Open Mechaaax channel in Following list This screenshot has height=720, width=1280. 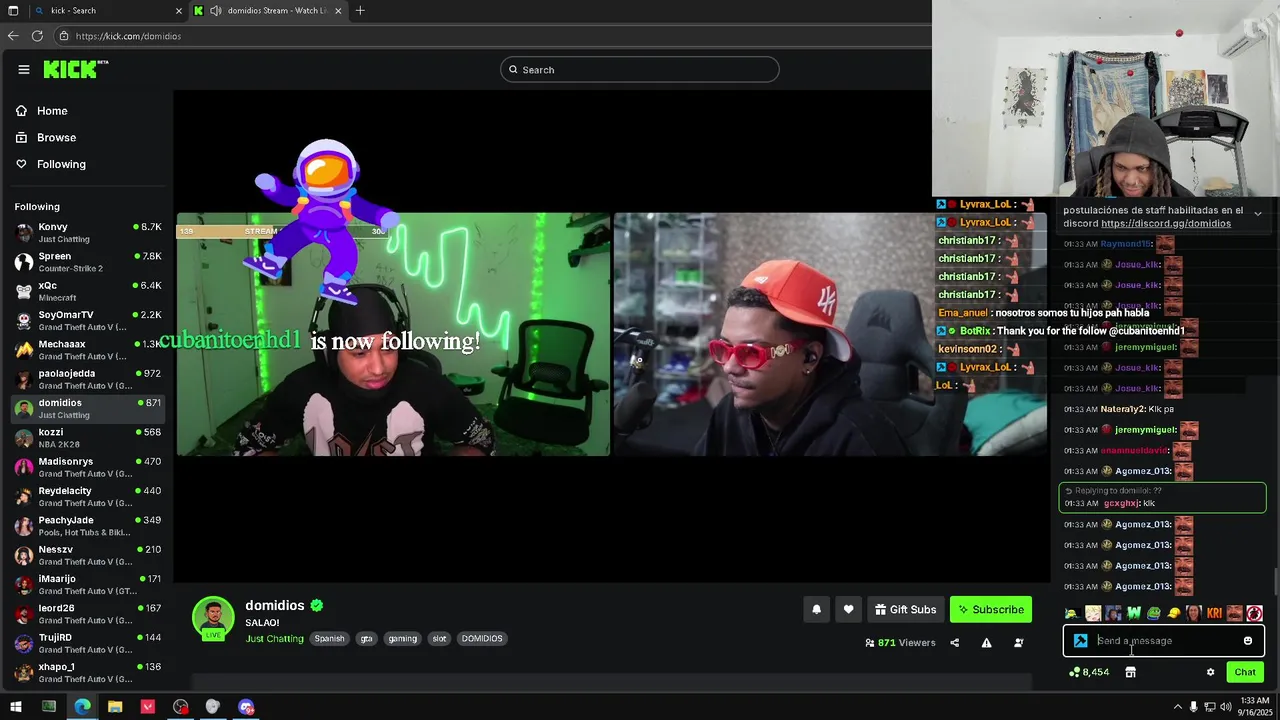(x=88, y=350)
